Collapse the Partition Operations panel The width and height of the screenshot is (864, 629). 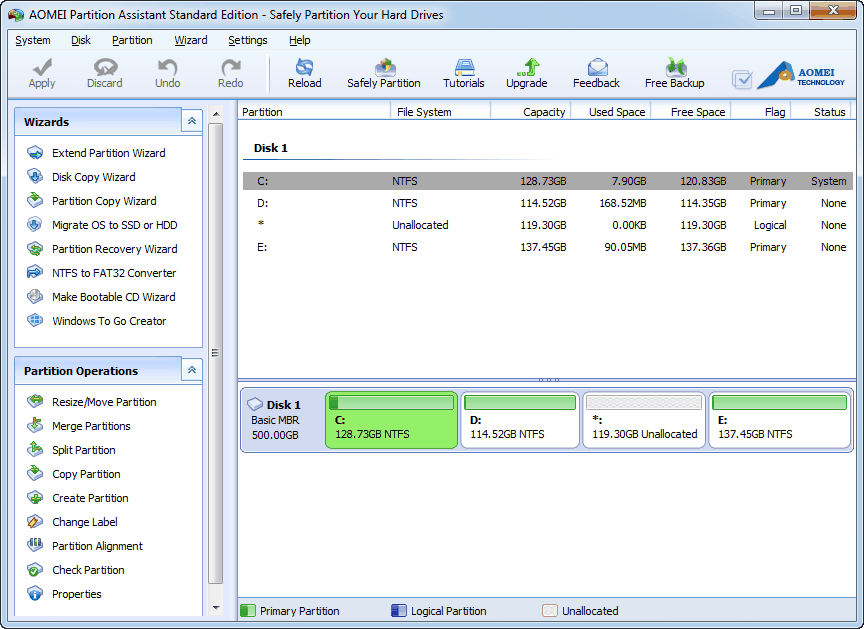192,370
